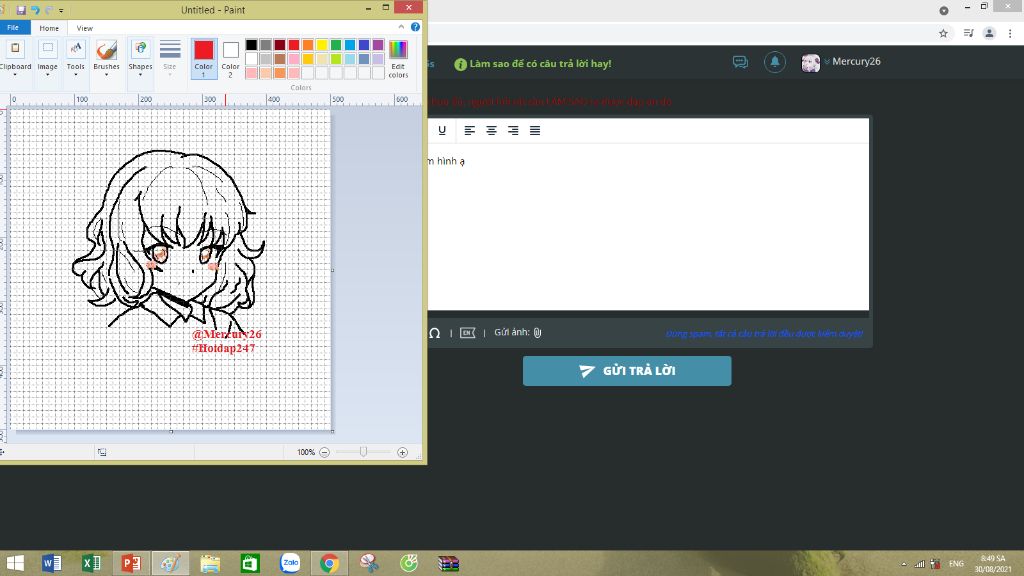Click the Paint drawing canvas

coord(170,269)
